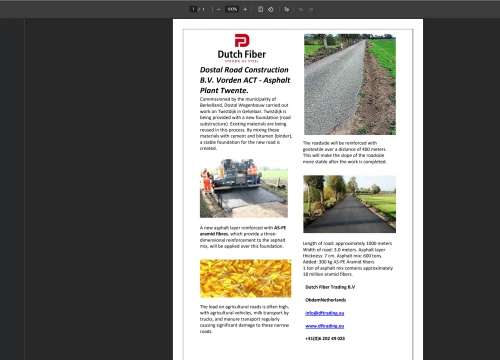Click the page number input field
This screenshot has width=500, height=360.
click(x=193, y=9)
